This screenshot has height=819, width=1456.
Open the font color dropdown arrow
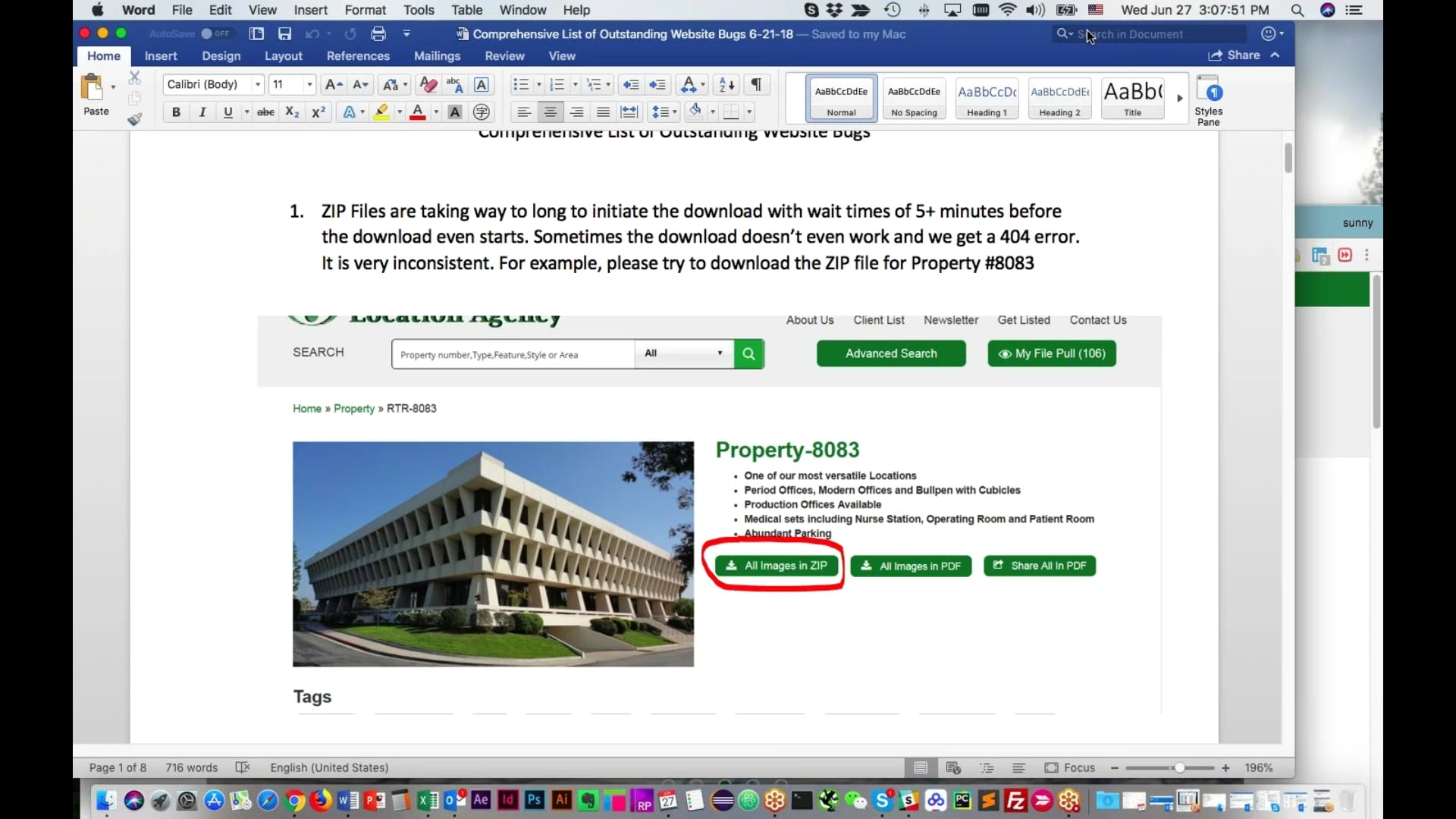pos(435,111)
